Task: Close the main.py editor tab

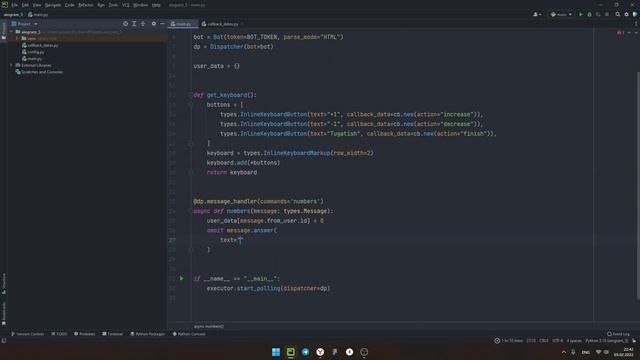Action: click(195, 24)
